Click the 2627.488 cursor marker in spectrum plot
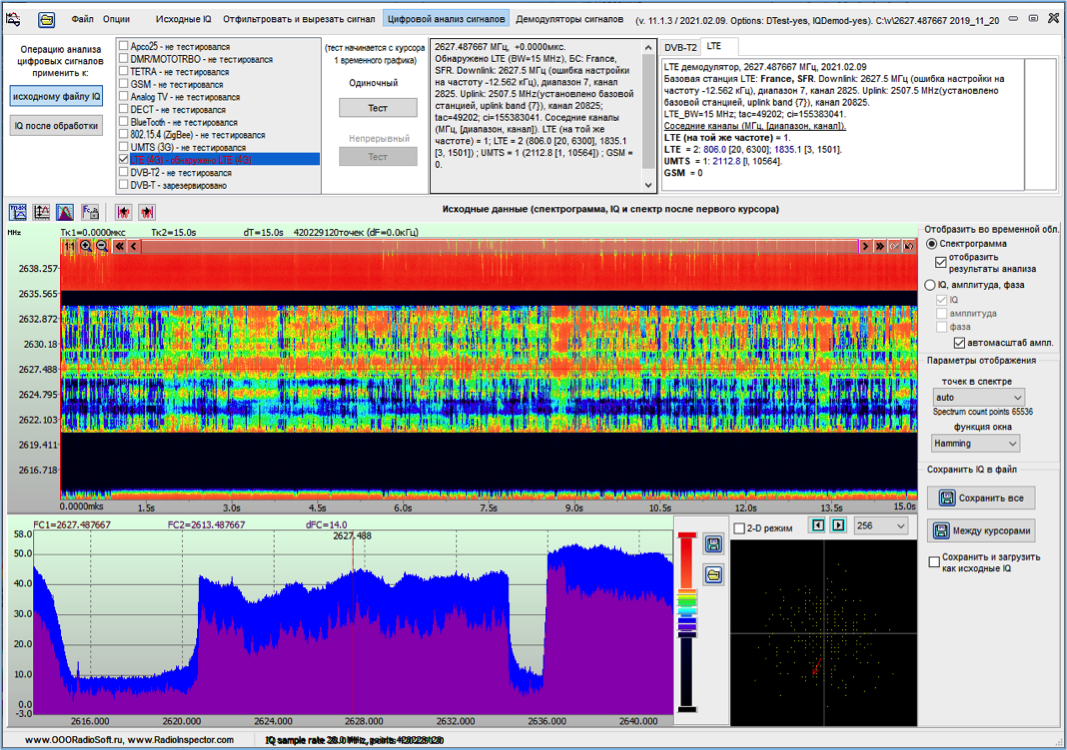Image resolution: width=1067 pixels, height=750 pixels. (352, 537)
